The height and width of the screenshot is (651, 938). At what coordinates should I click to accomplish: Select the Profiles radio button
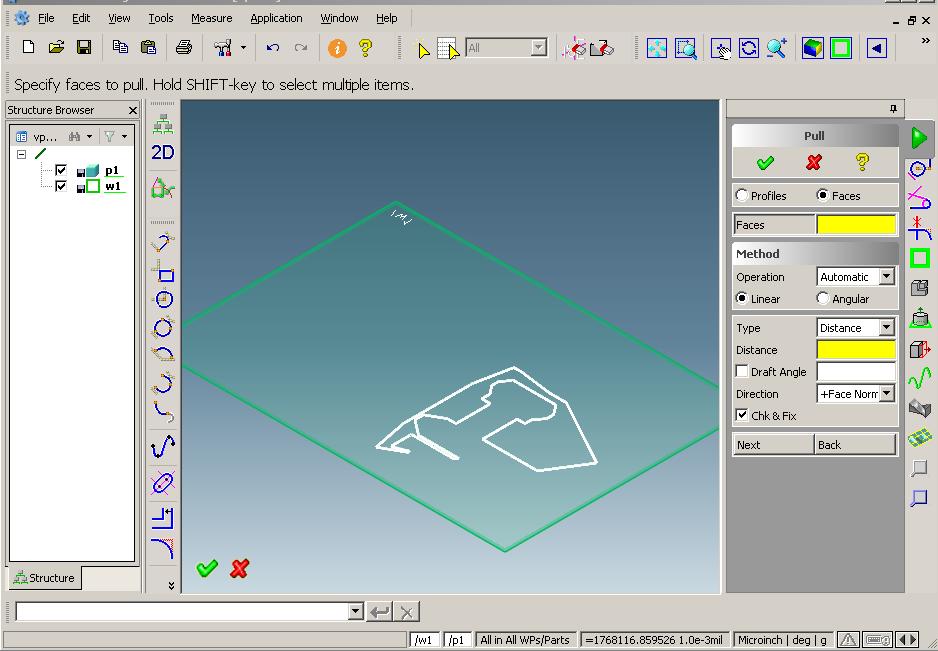coord(742,195)
